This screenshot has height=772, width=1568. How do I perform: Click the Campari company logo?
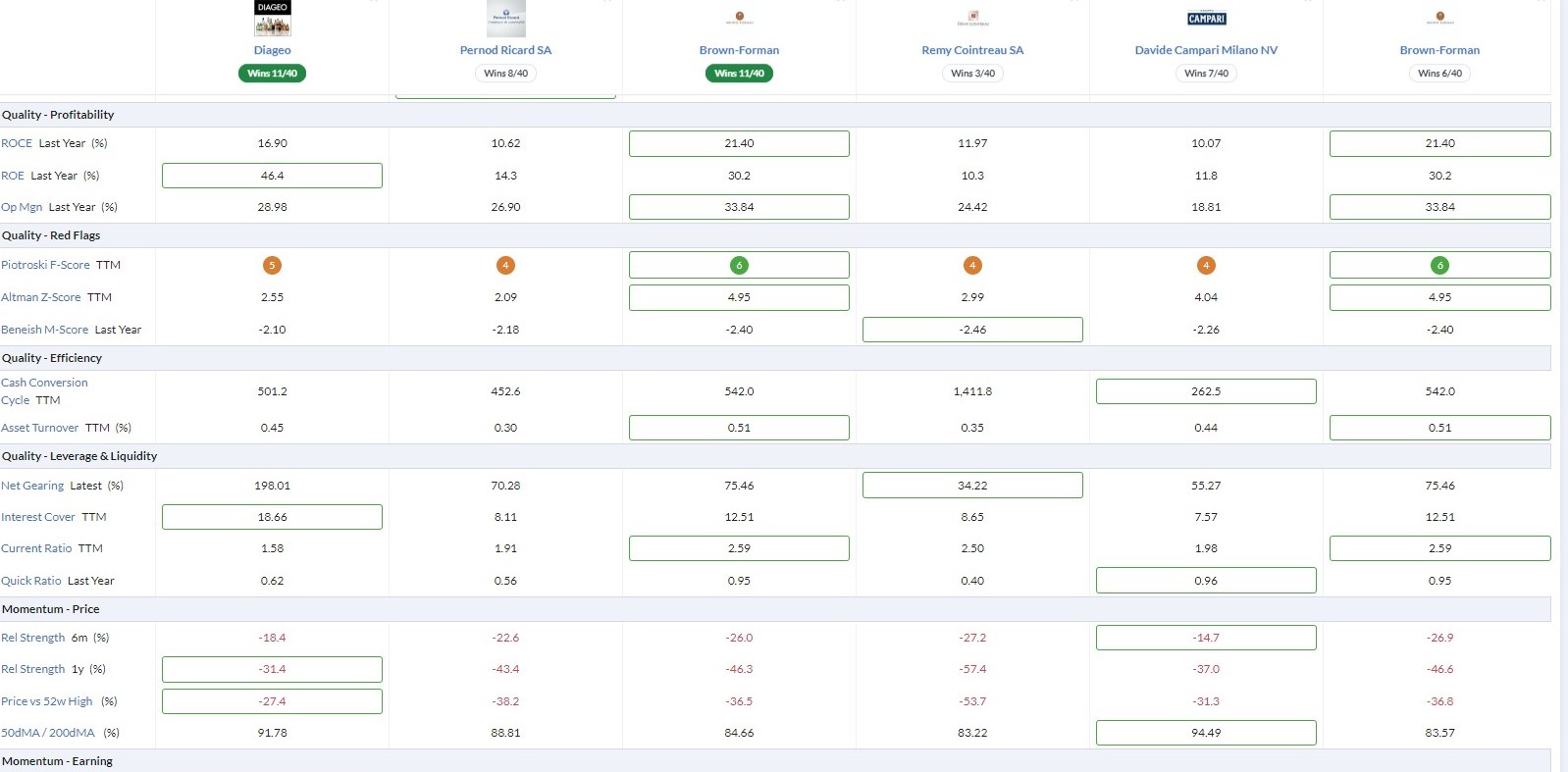pos(1206,18)
